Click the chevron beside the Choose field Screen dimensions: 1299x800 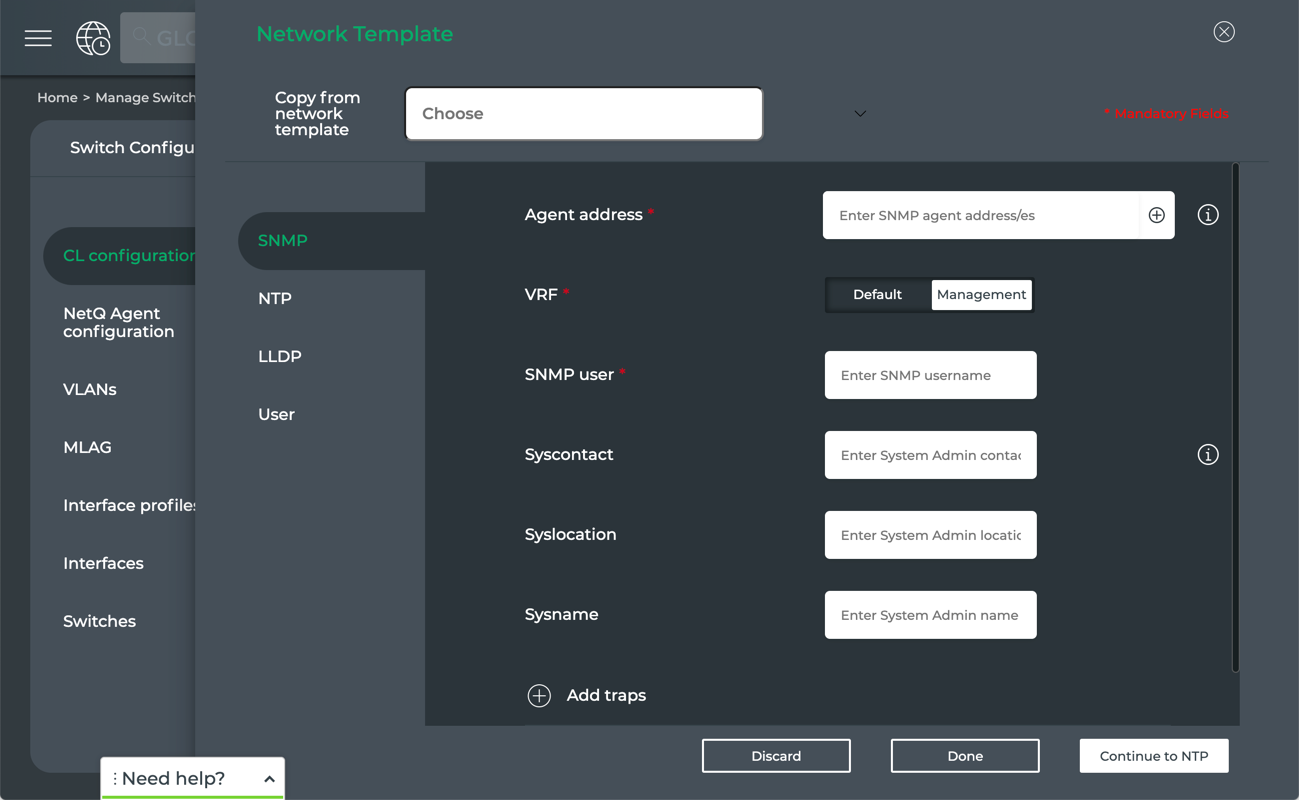[x=860, y=114]
